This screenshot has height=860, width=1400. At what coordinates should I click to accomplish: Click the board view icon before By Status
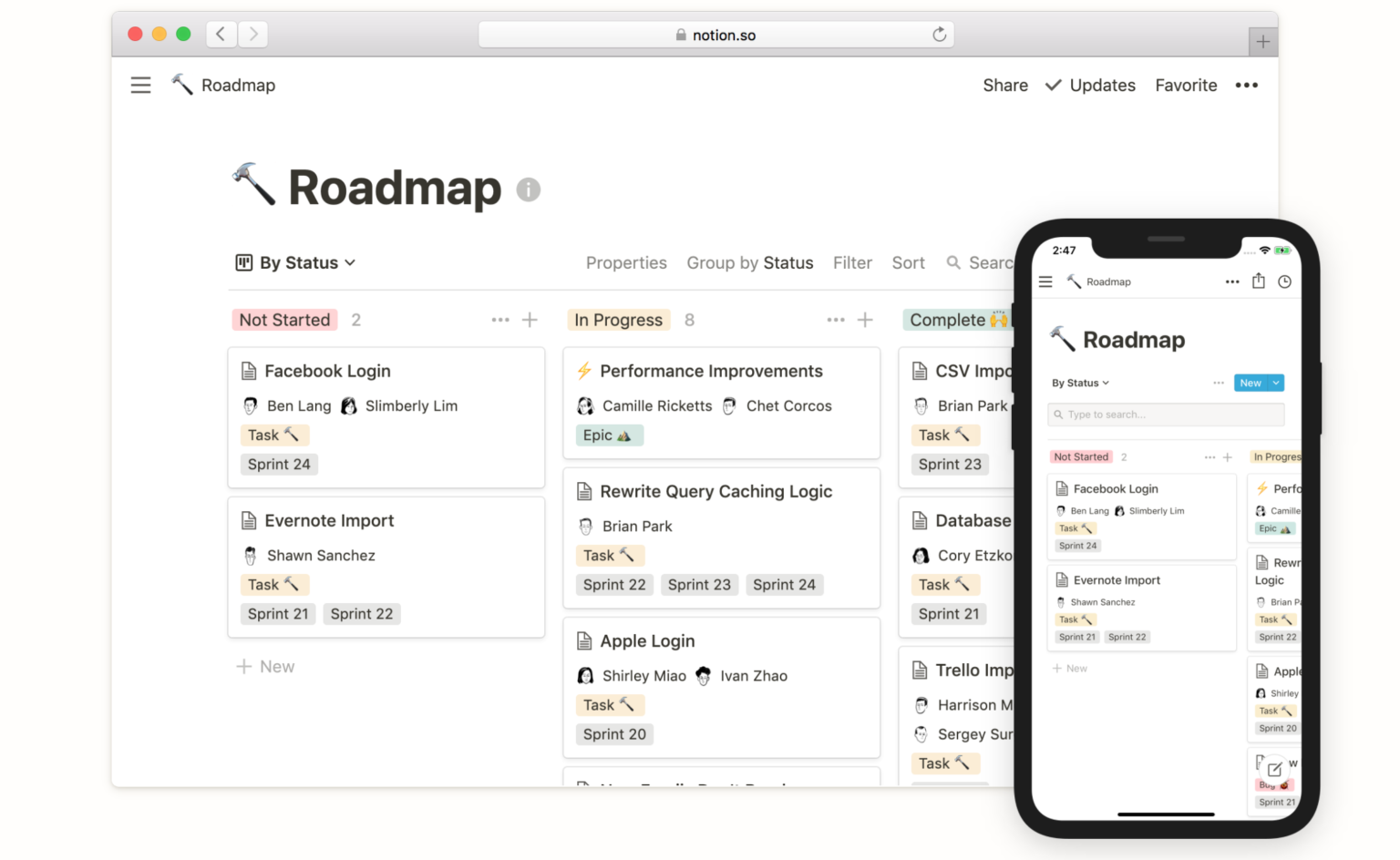coord(243,262)
